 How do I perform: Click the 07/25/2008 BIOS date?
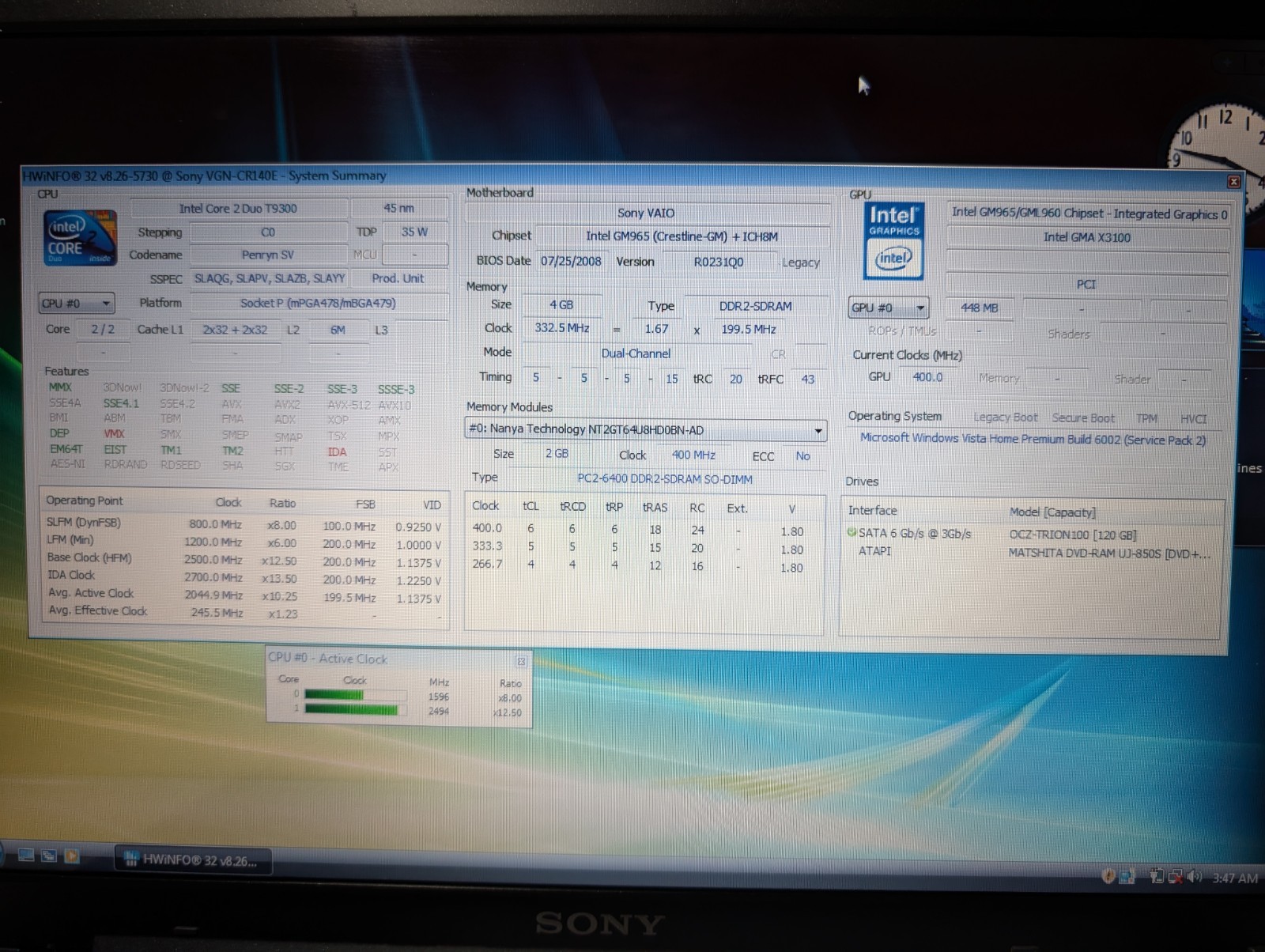(571, 261)
